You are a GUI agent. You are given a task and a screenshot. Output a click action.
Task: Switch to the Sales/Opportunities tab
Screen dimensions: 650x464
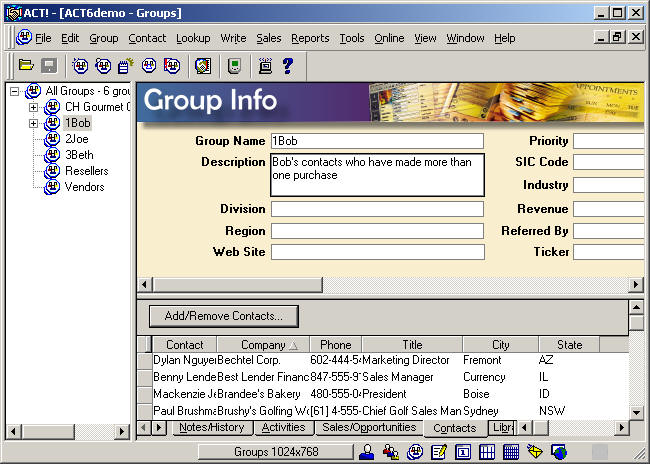click(x=369, y=427)
